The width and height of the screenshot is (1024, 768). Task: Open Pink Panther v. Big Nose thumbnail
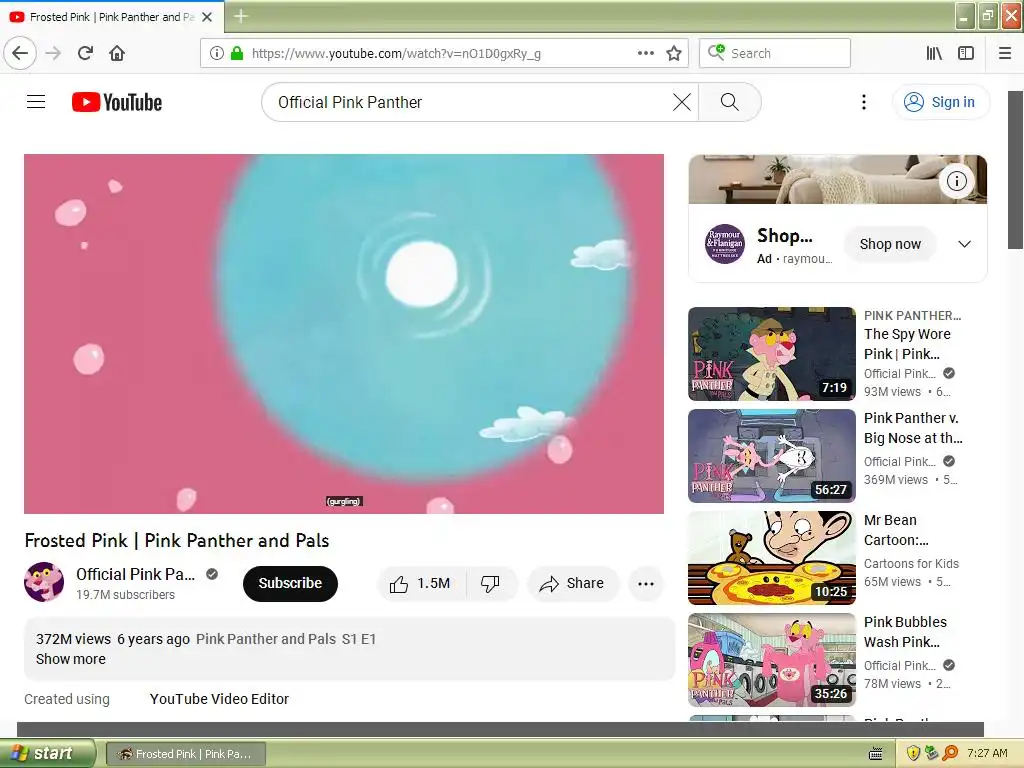point(772,456)
